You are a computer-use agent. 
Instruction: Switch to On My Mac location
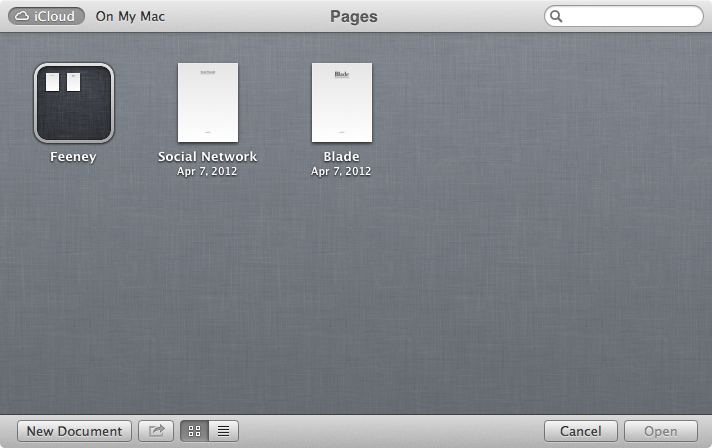coord(130,16)
